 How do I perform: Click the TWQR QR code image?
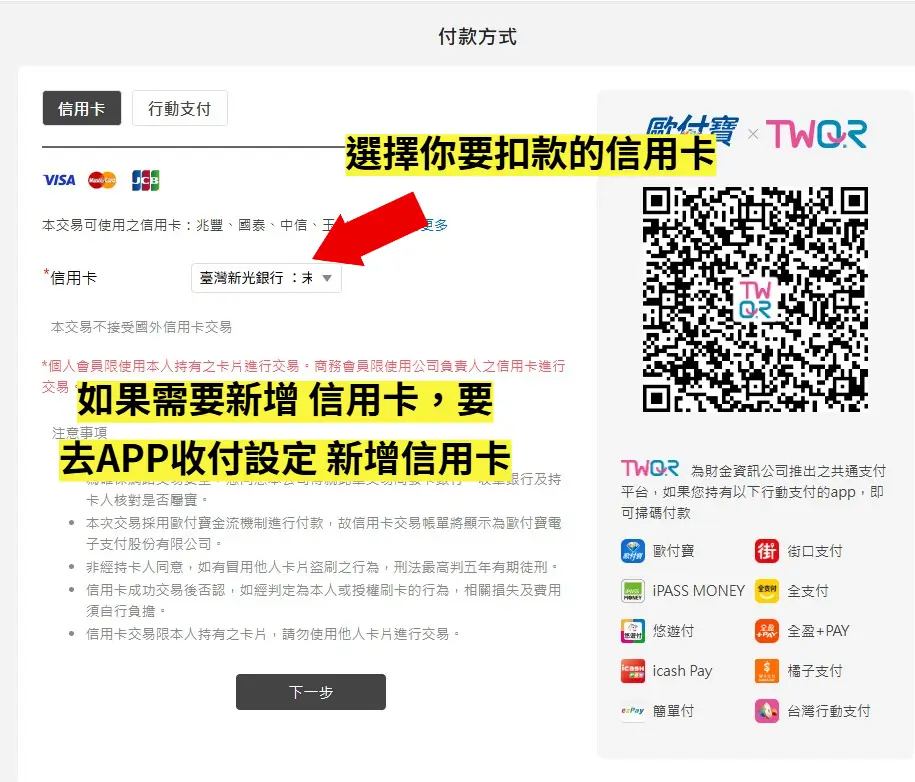(755, 299)
